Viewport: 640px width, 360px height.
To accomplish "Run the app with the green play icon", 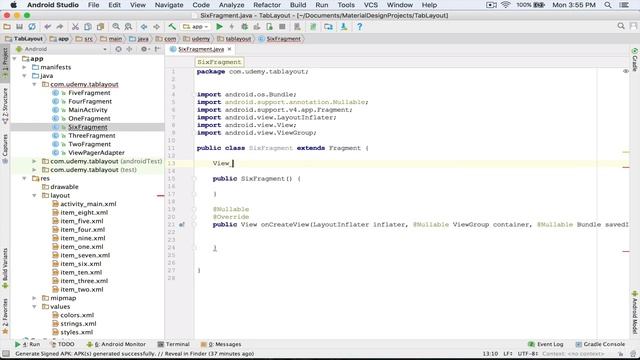I will point(219,27).
